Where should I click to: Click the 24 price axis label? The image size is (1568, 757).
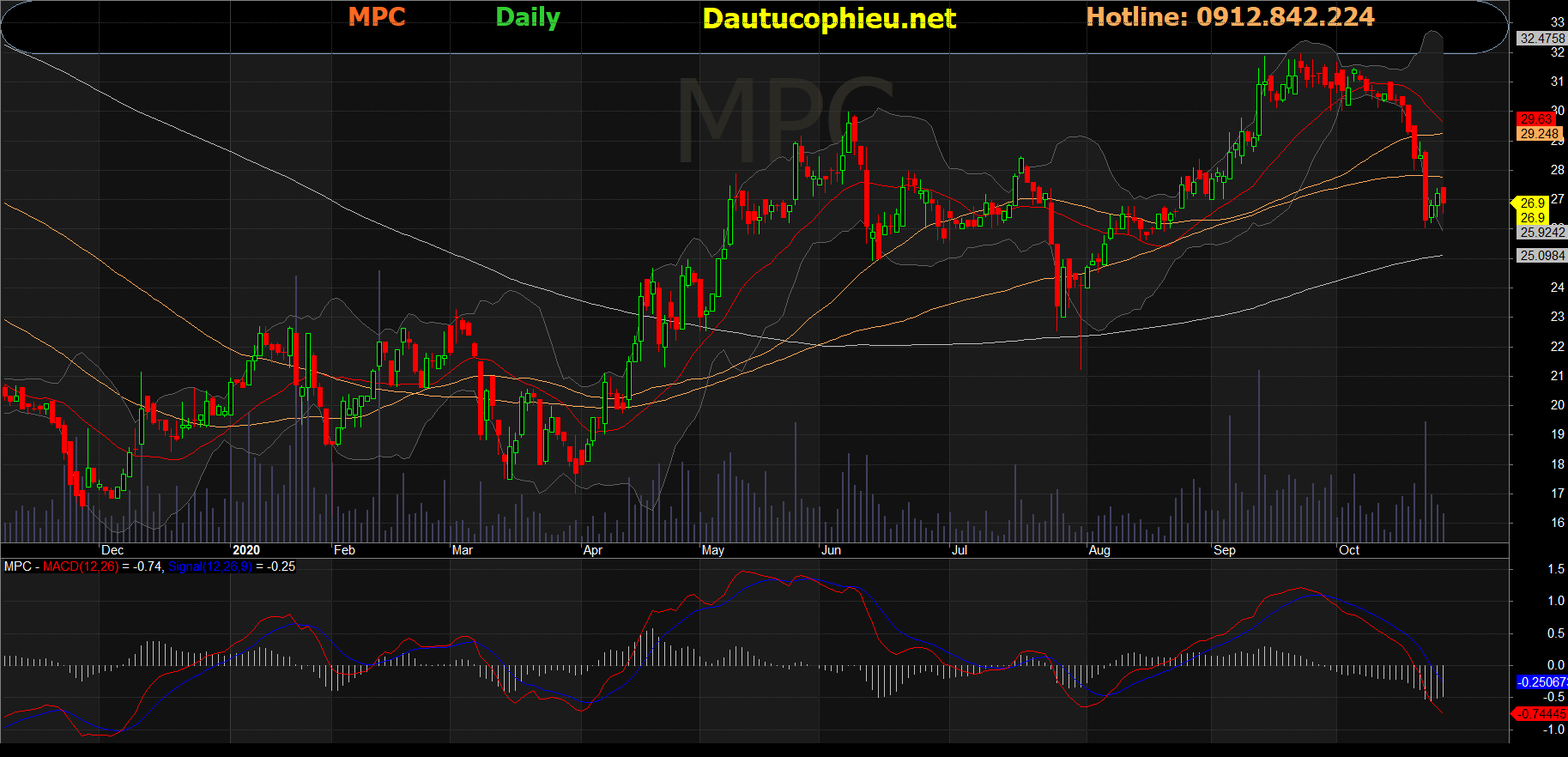(x=1558, y=288)
